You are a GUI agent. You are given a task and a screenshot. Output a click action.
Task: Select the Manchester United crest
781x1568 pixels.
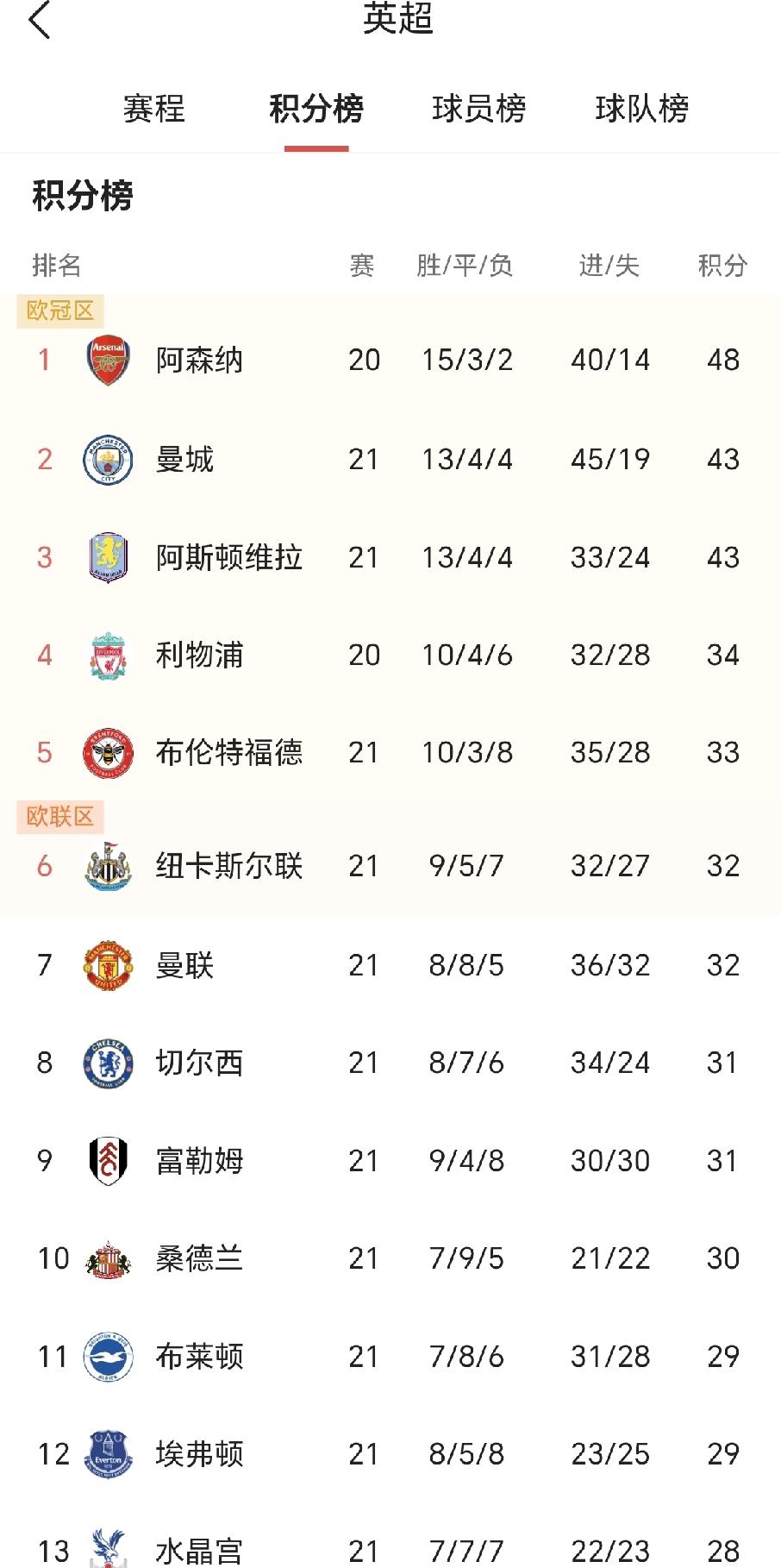(108, 965)
